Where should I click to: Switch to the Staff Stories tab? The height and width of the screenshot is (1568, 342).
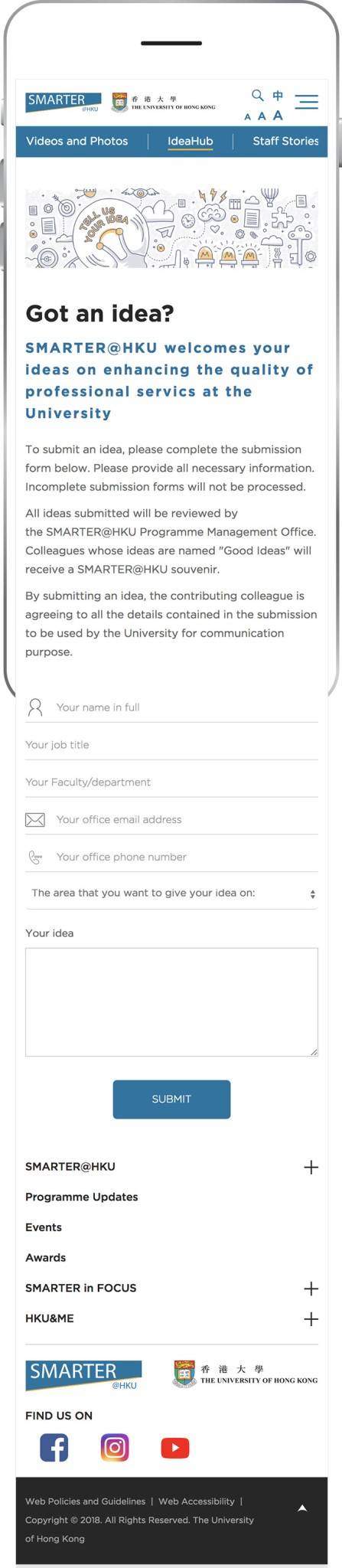(285, 141)
